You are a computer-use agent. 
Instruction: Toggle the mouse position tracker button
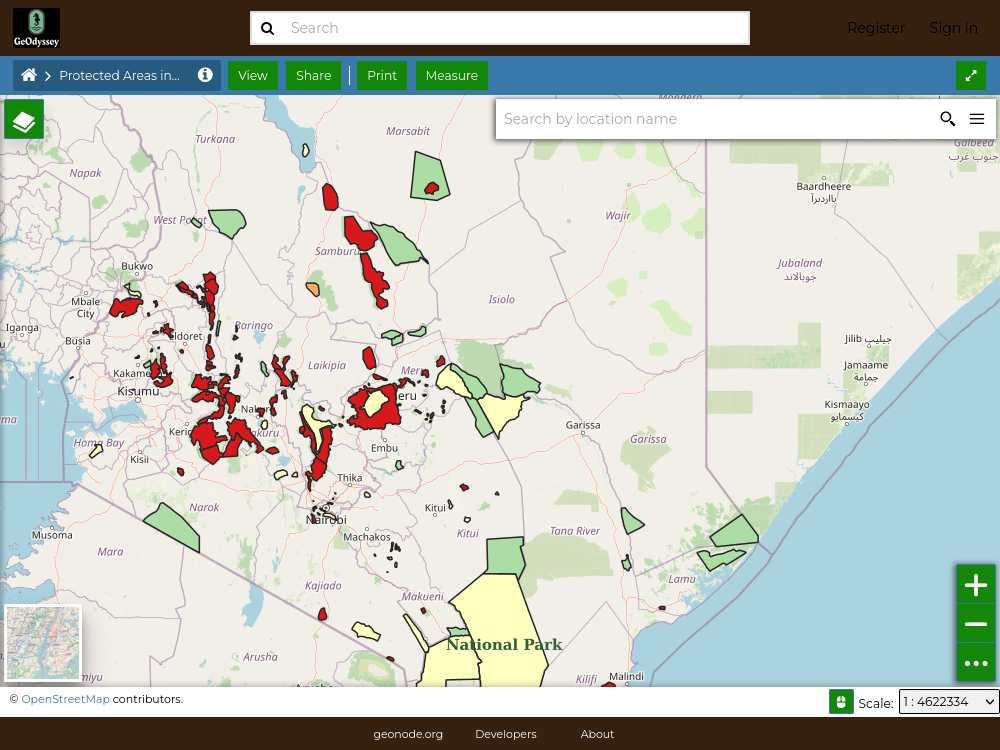[x=841, y=702]
